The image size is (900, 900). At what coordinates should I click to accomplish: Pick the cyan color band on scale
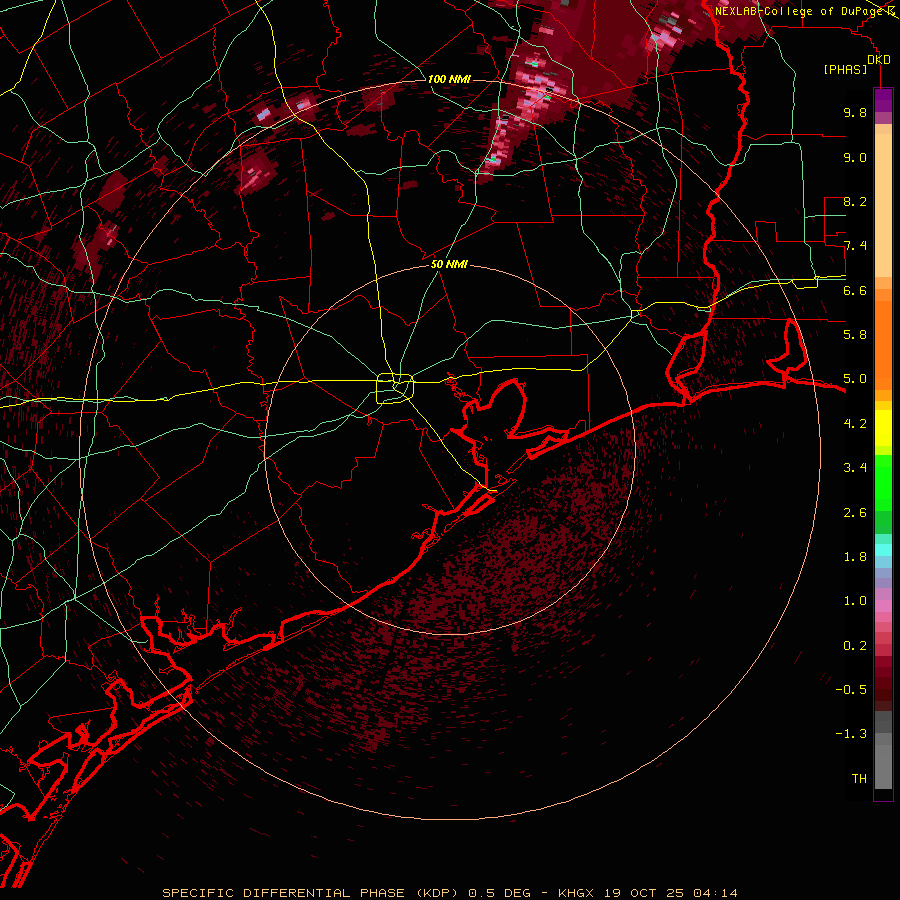[883, 550]
